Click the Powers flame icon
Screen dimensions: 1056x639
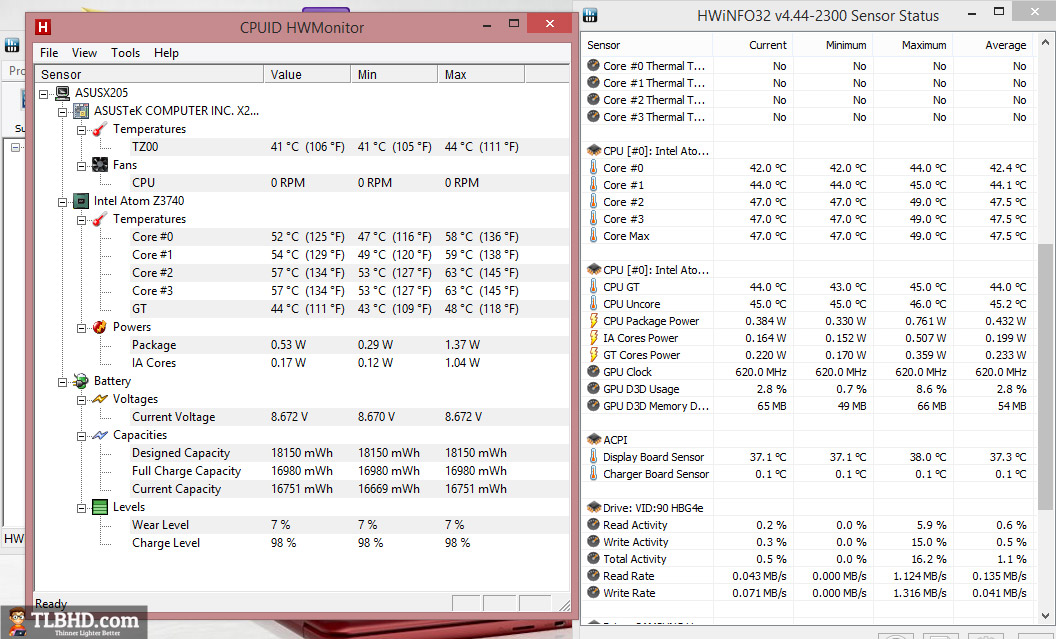[100, 327]
